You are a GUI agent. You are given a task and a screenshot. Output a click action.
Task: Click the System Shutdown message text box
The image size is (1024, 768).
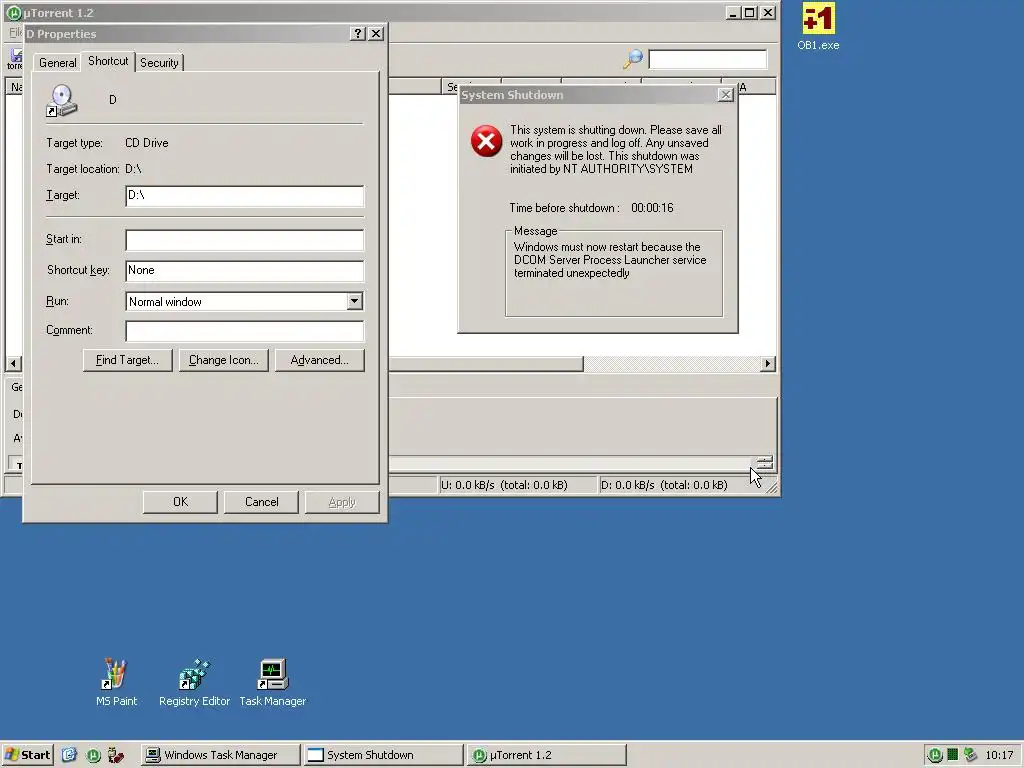pyautogui.click(x=614, y=273)
